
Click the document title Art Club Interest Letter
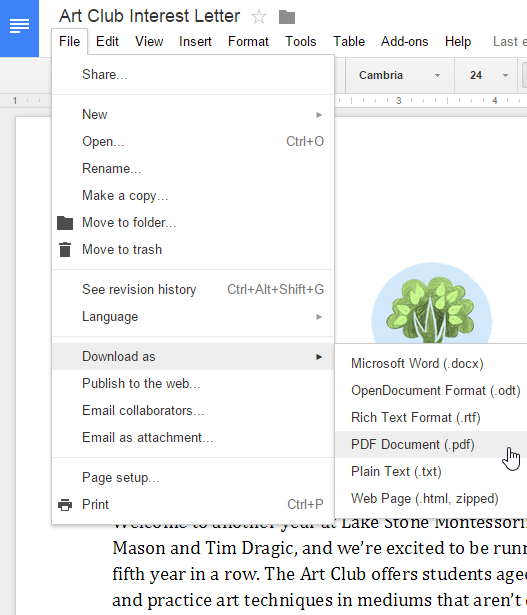[x=149, y=16]
